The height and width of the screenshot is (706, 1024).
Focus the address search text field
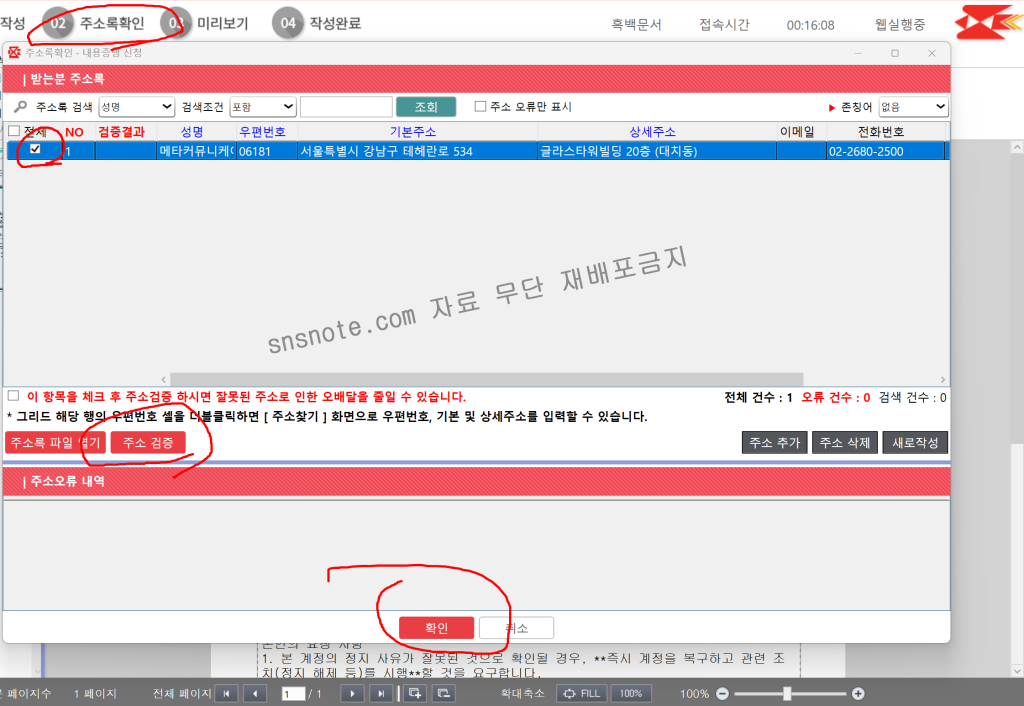tap(346, 106)
